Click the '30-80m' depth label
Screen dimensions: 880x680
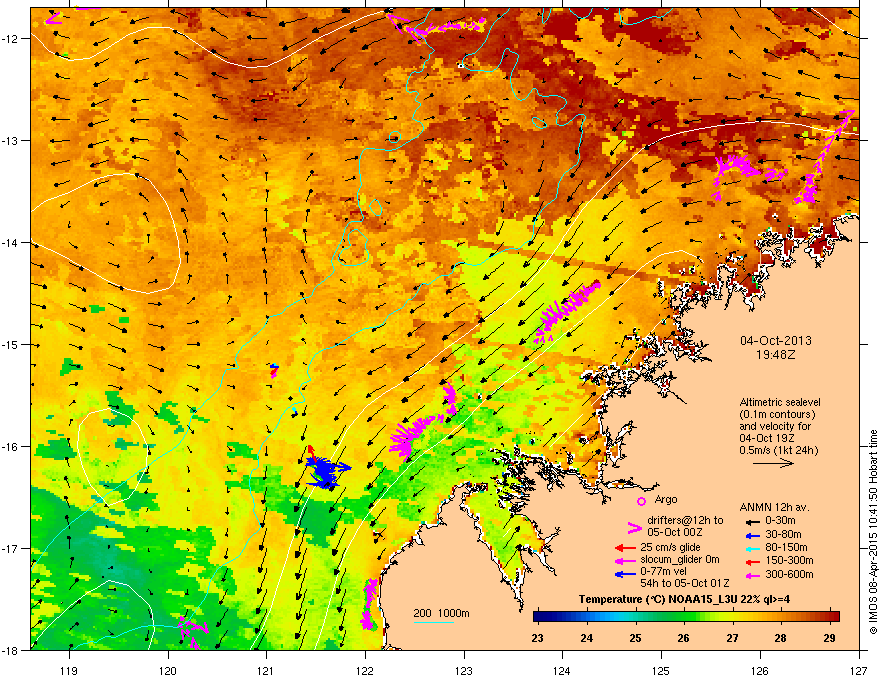[783, 534]
